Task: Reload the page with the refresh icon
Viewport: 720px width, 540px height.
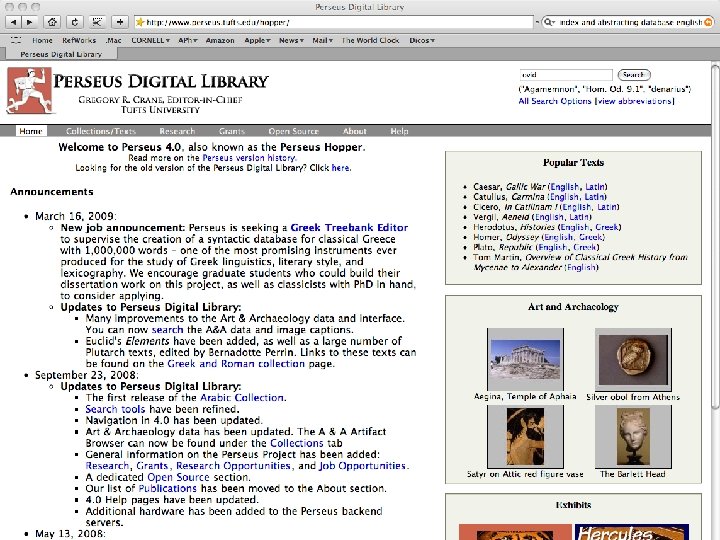Action: click(x=75, y=22)
